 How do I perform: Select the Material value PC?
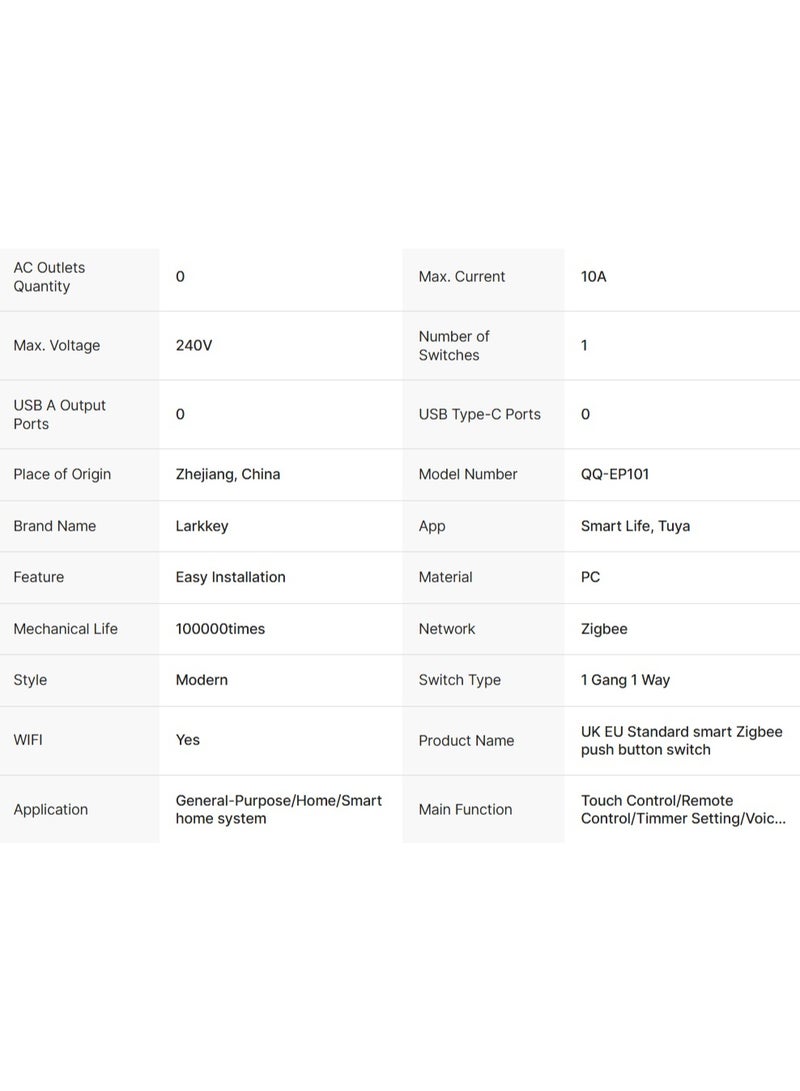coord(590,578)
